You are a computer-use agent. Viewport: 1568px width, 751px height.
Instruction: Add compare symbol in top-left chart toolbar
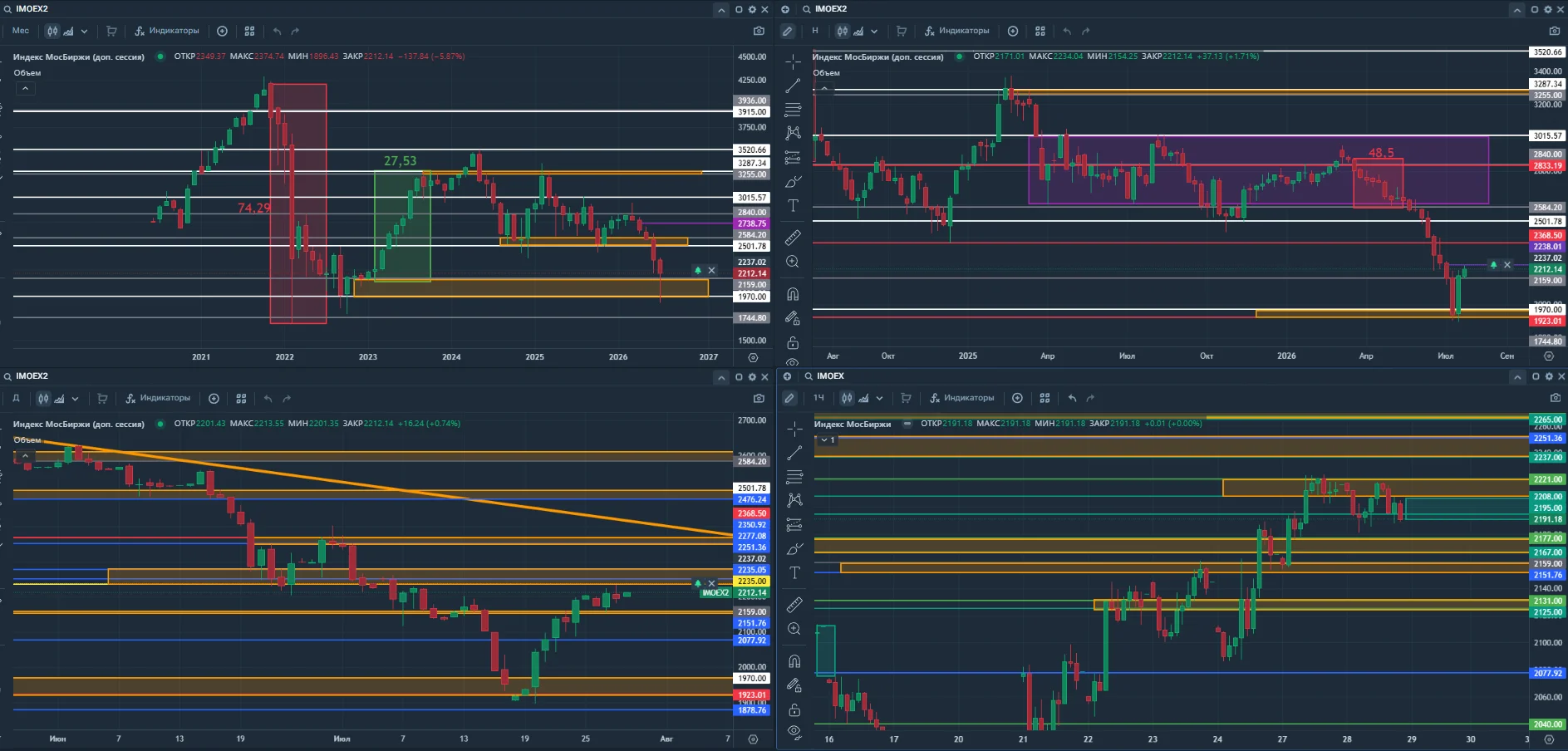coord(222,31)
